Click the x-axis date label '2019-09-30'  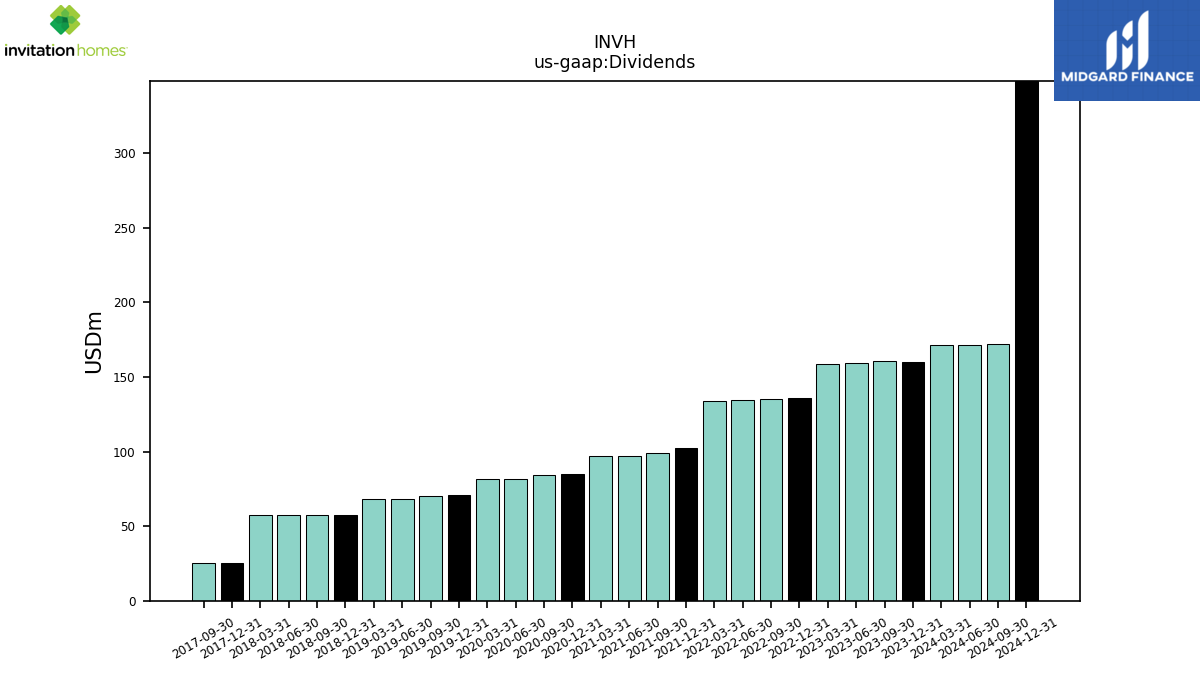429,638
